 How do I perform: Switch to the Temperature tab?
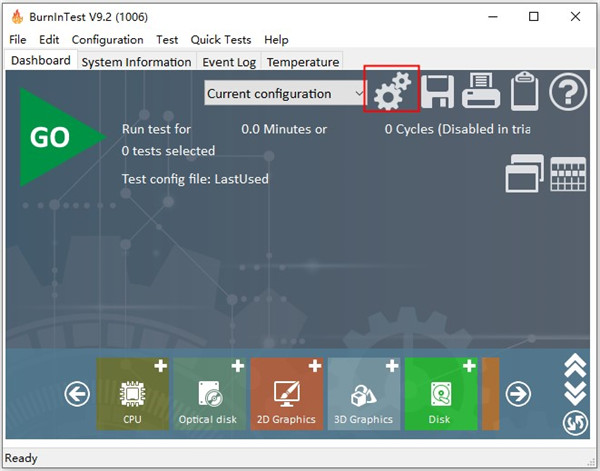303,62
